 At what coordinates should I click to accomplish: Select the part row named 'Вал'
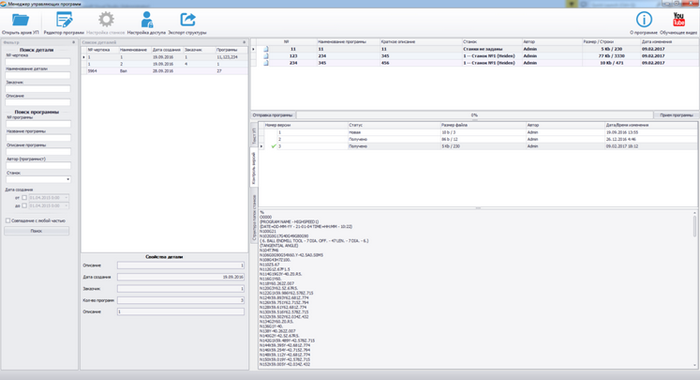pos(164,71)
